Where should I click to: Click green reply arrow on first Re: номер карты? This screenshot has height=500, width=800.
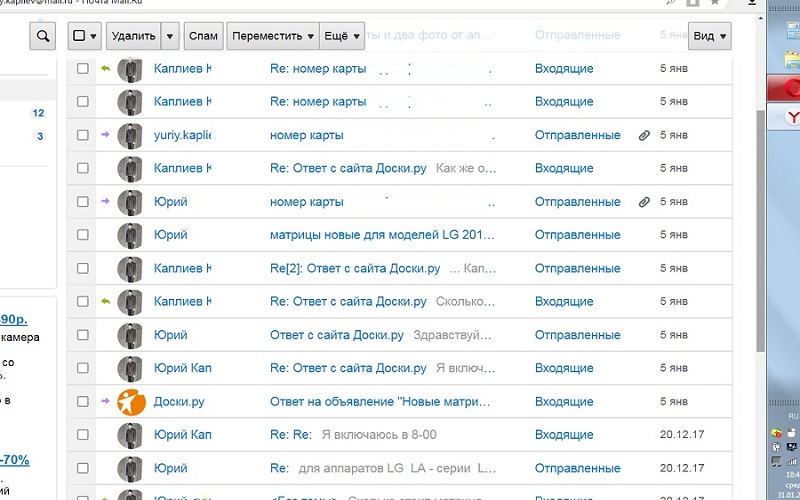pos(105,69)
